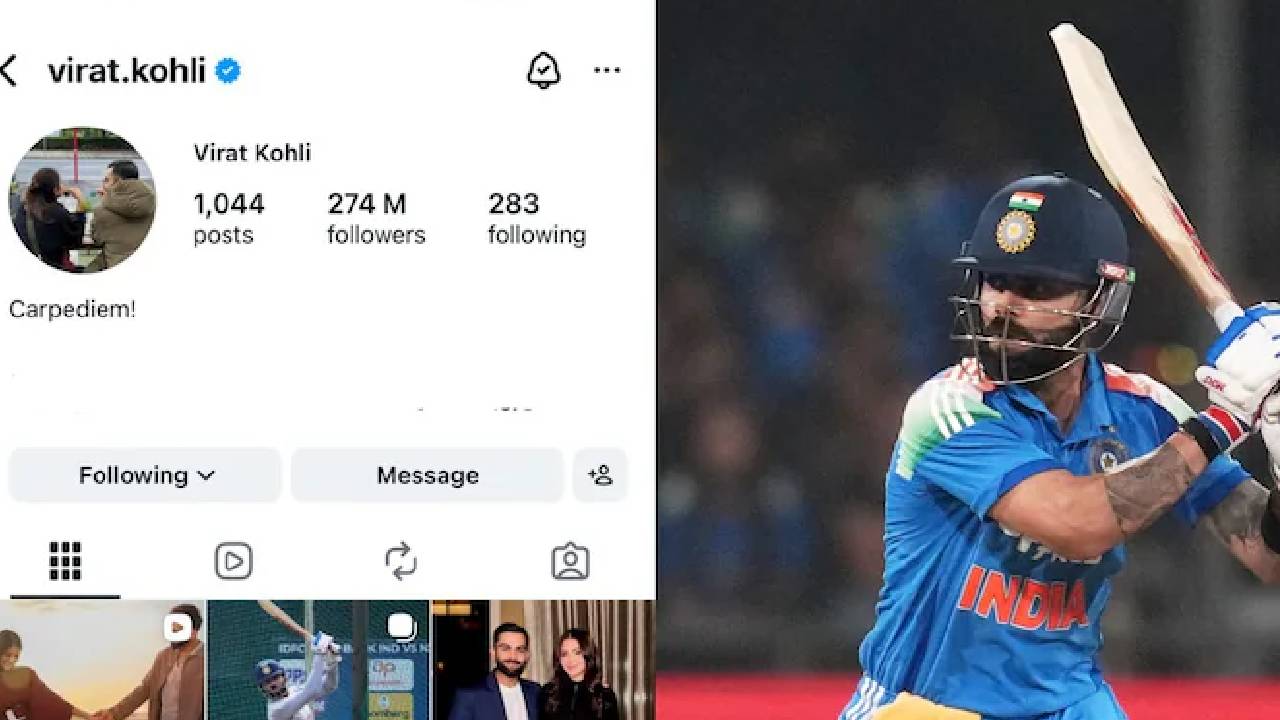1280x720 pixels.
Task: Open the 283 following list
Action: click(537, 218)
